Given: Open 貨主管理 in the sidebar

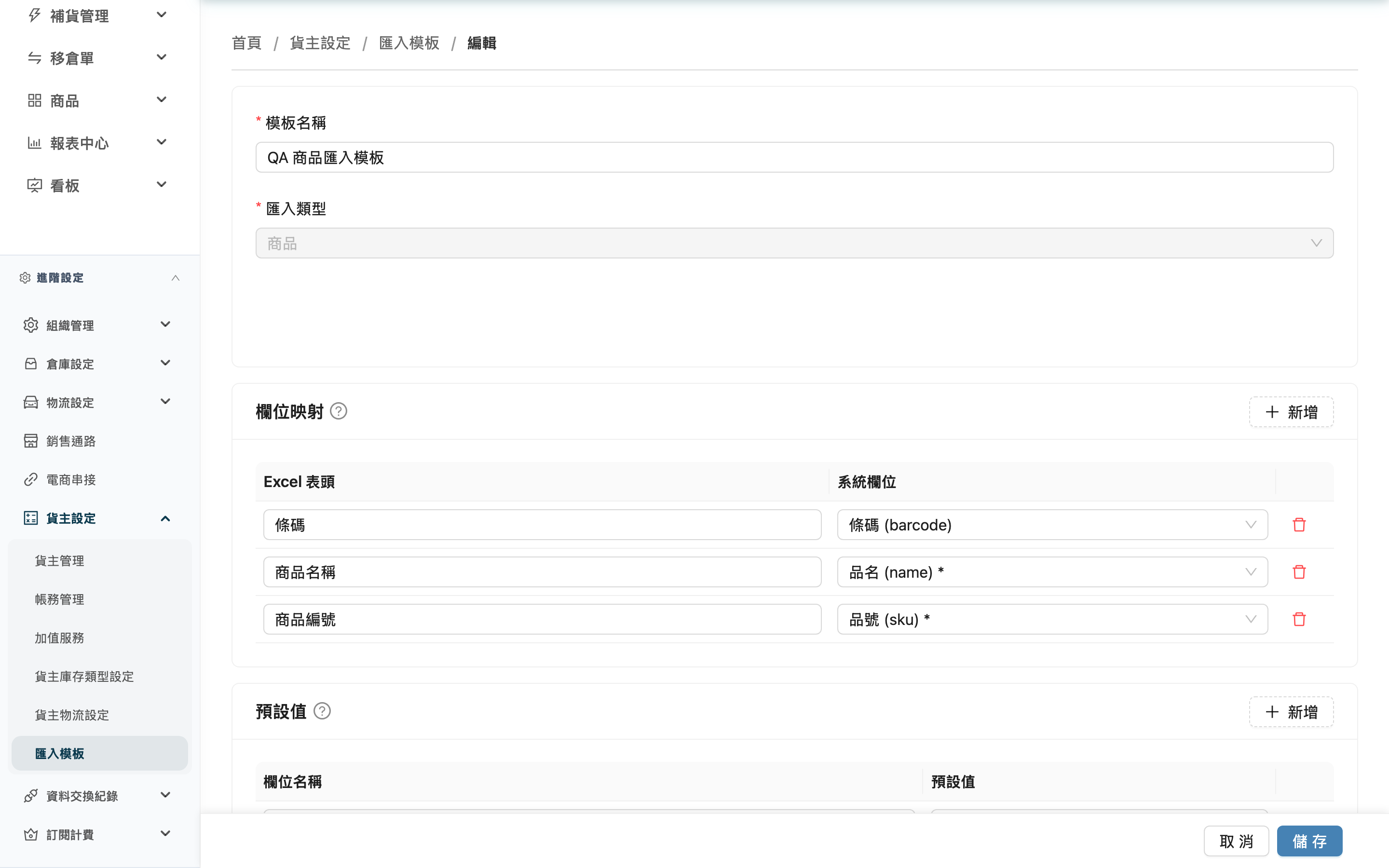Looking at the screenshot, I should 100,560.
